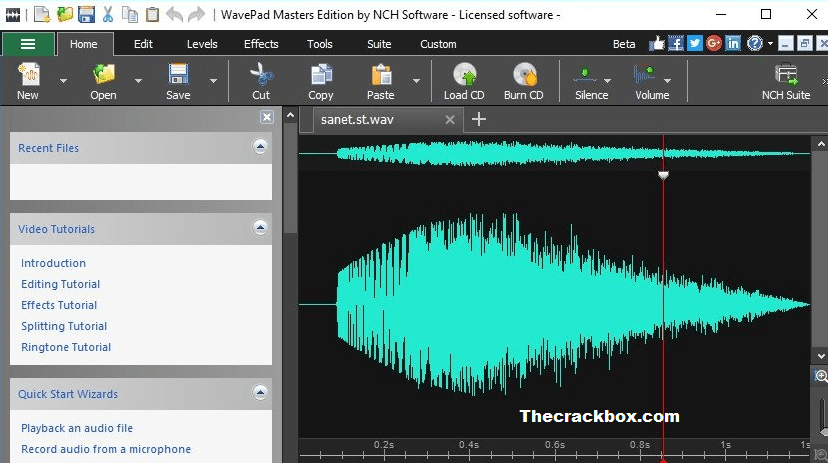Open the Editing Tutorial link
Viewport: 828px width, 463px height.
60,284
